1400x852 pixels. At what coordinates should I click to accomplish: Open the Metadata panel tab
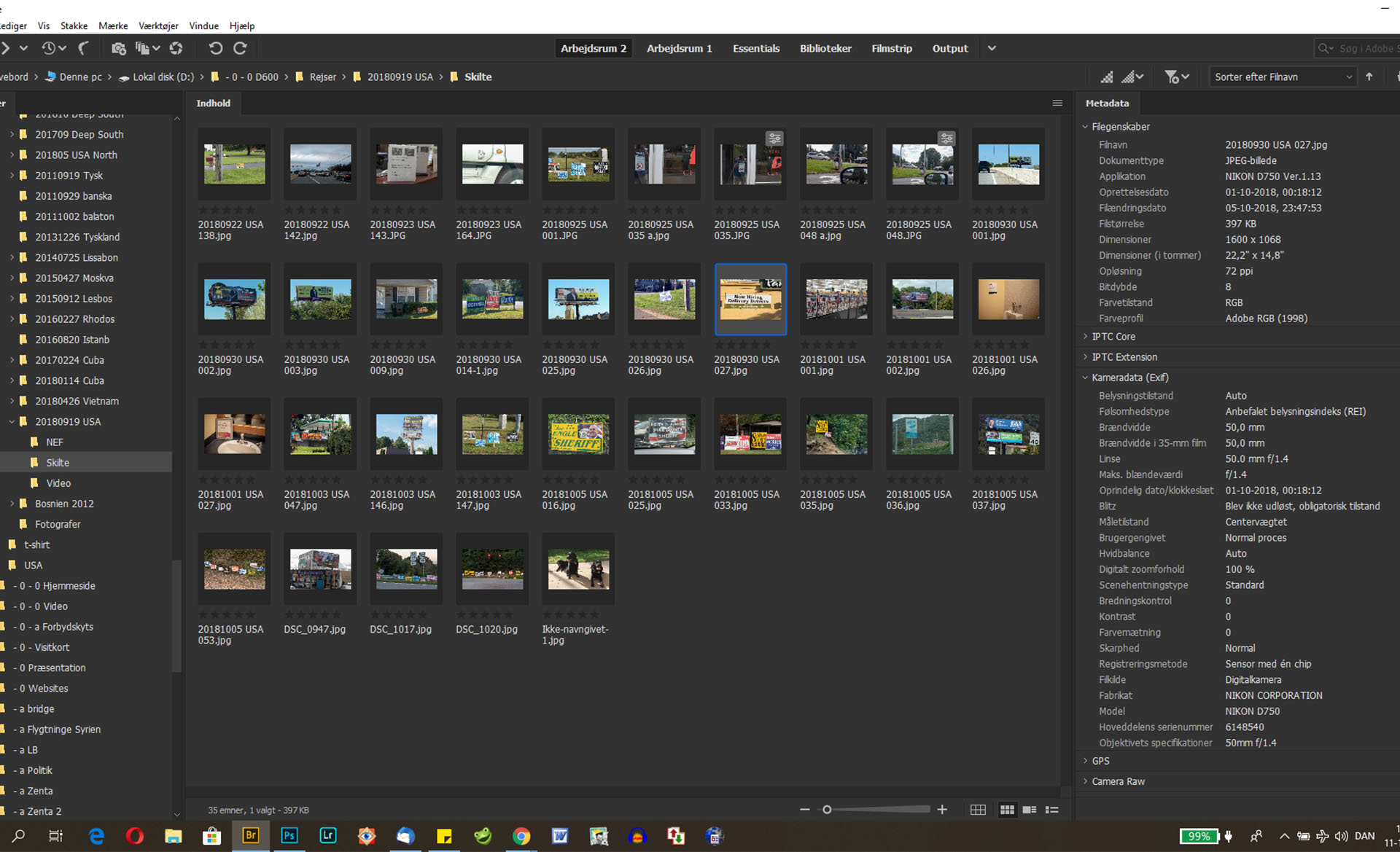[x=1107, y=103]
